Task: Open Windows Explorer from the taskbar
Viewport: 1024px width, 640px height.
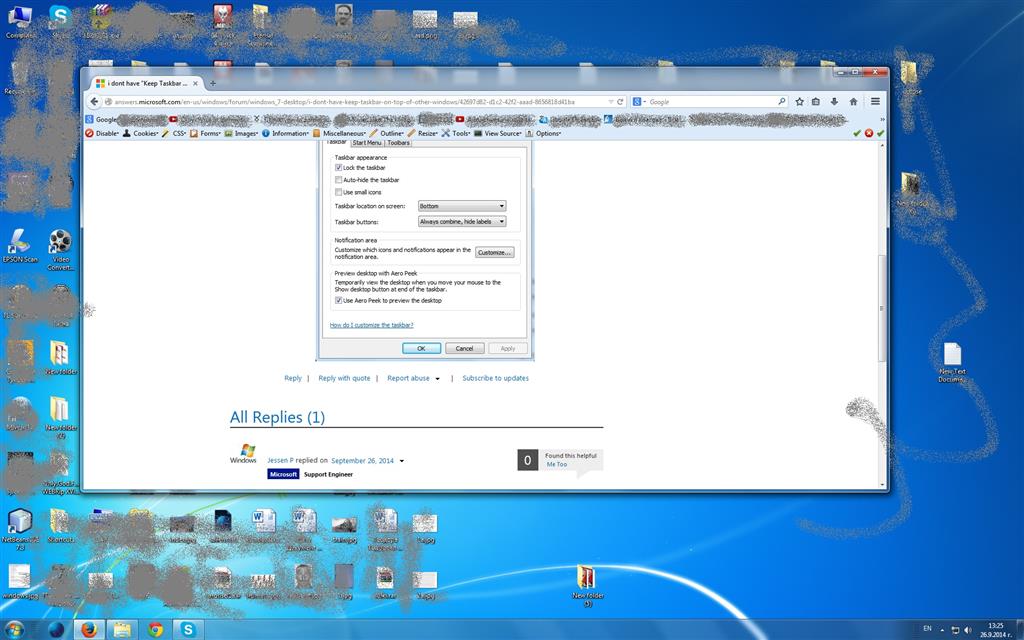Action: click(122, 630)
